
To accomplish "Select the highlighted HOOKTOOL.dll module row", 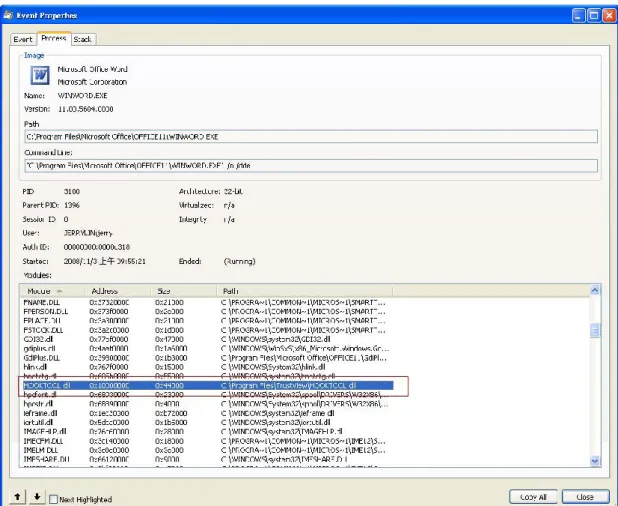I will (207, 385).
